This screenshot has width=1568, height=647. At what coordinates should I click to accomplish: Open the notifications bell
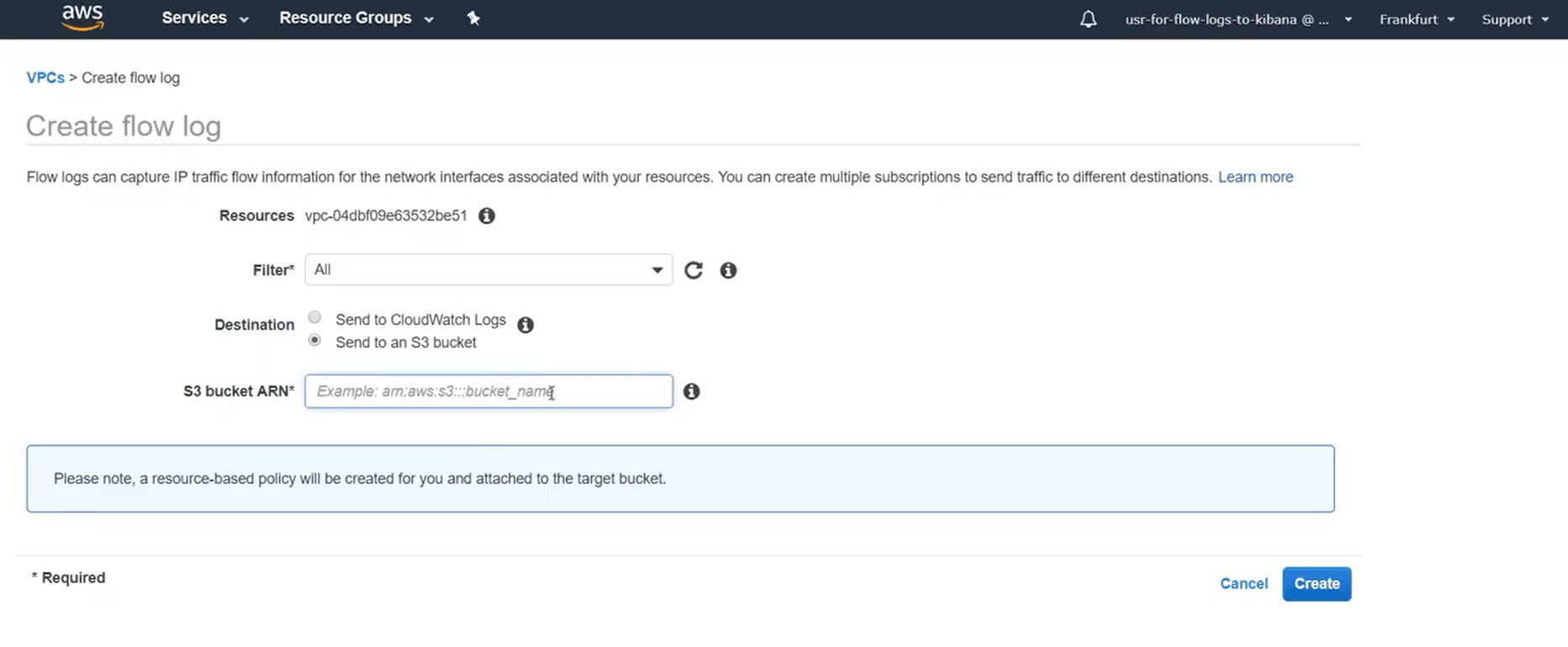tap(1088, 18)
